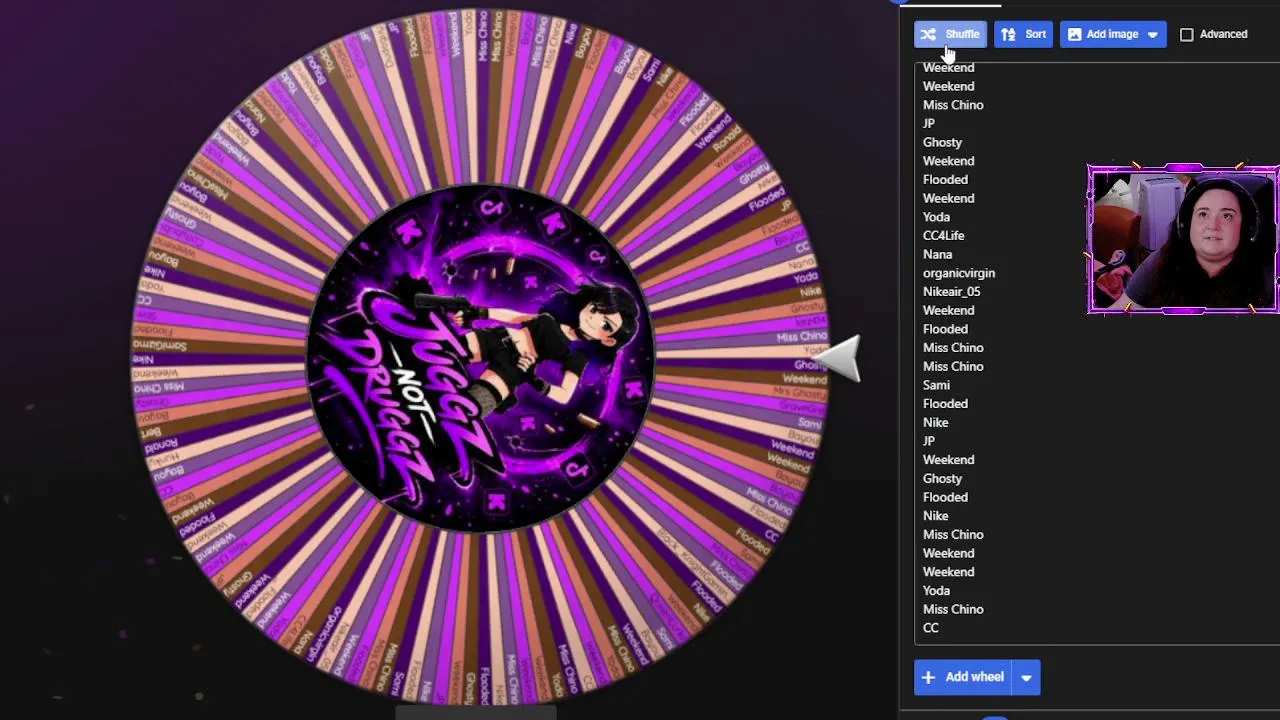Place cursor on the organicvirgin entry

click(x=958, y=273)
